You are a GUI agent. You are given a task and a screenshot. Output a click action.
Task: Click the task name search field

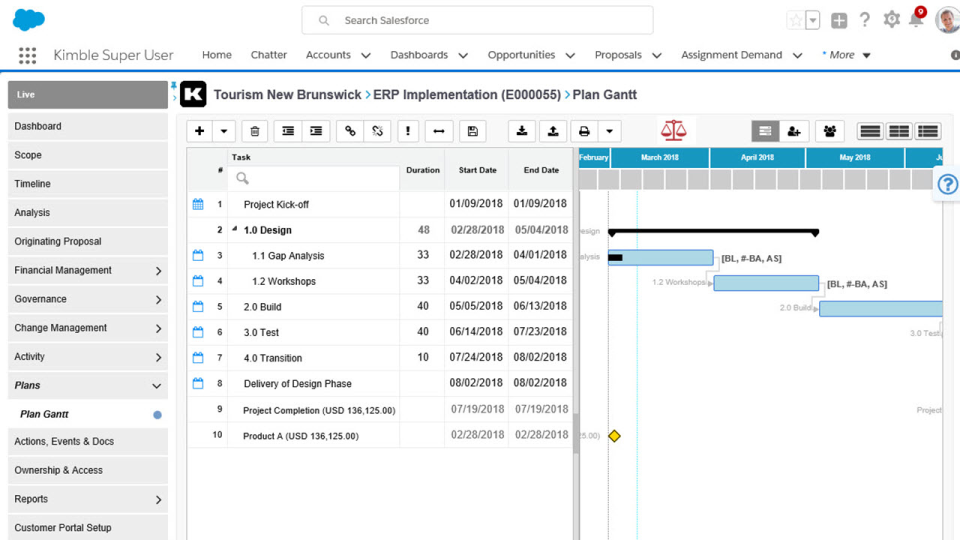tap(314, 178)
